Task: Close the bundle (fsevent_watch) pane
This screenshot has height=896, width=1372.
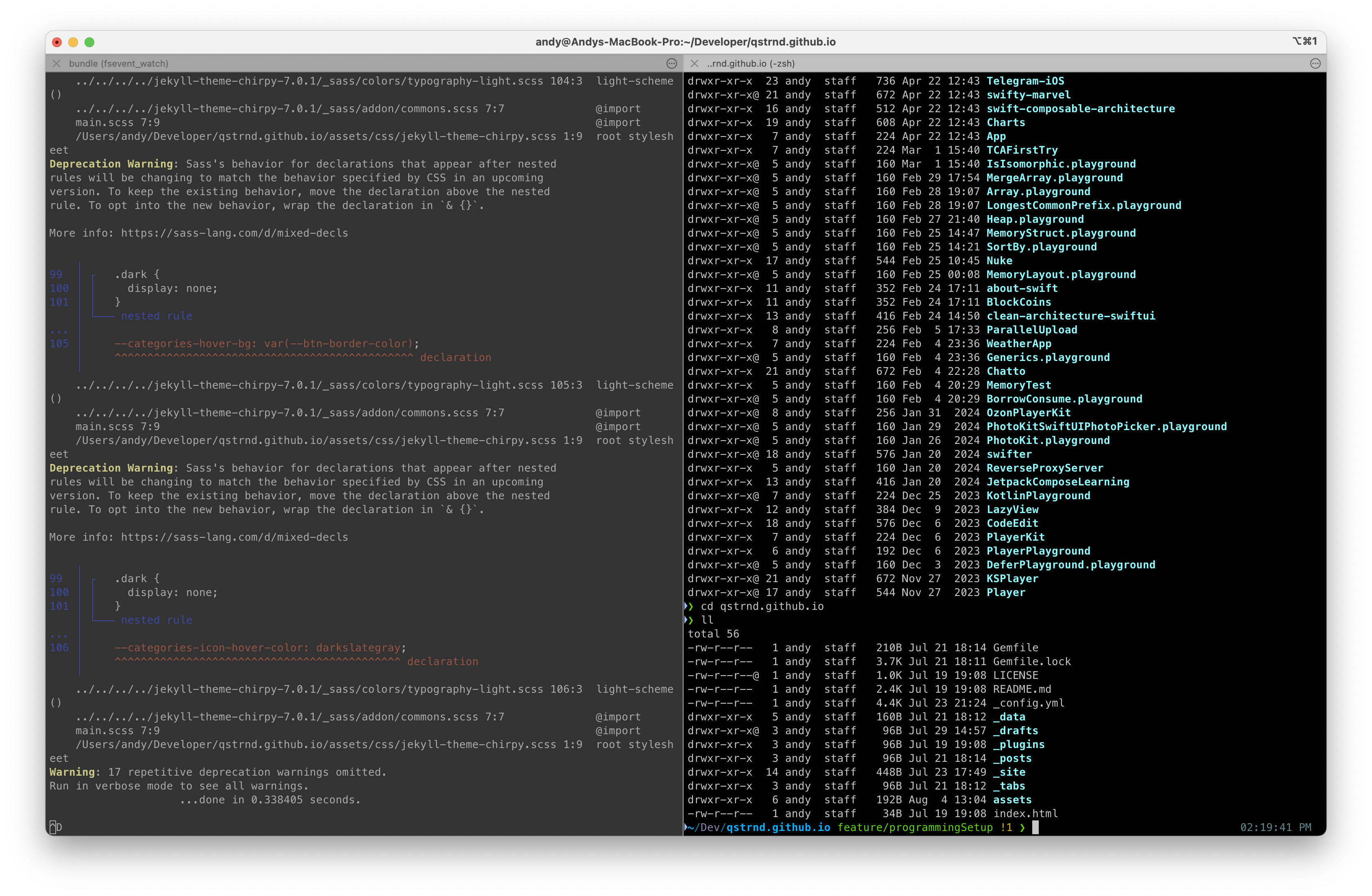Action: pyautogui.click(x=56, y=63)
